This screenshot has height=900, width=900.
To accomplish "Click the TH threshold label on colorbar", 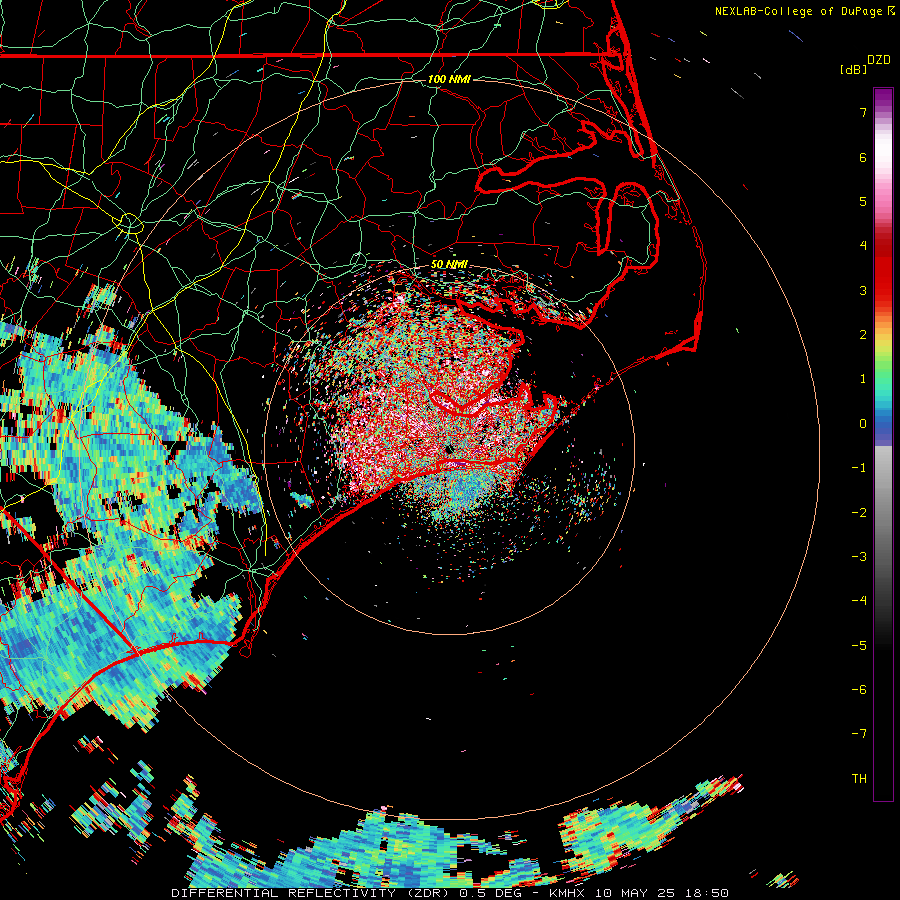I will [859, 779].
